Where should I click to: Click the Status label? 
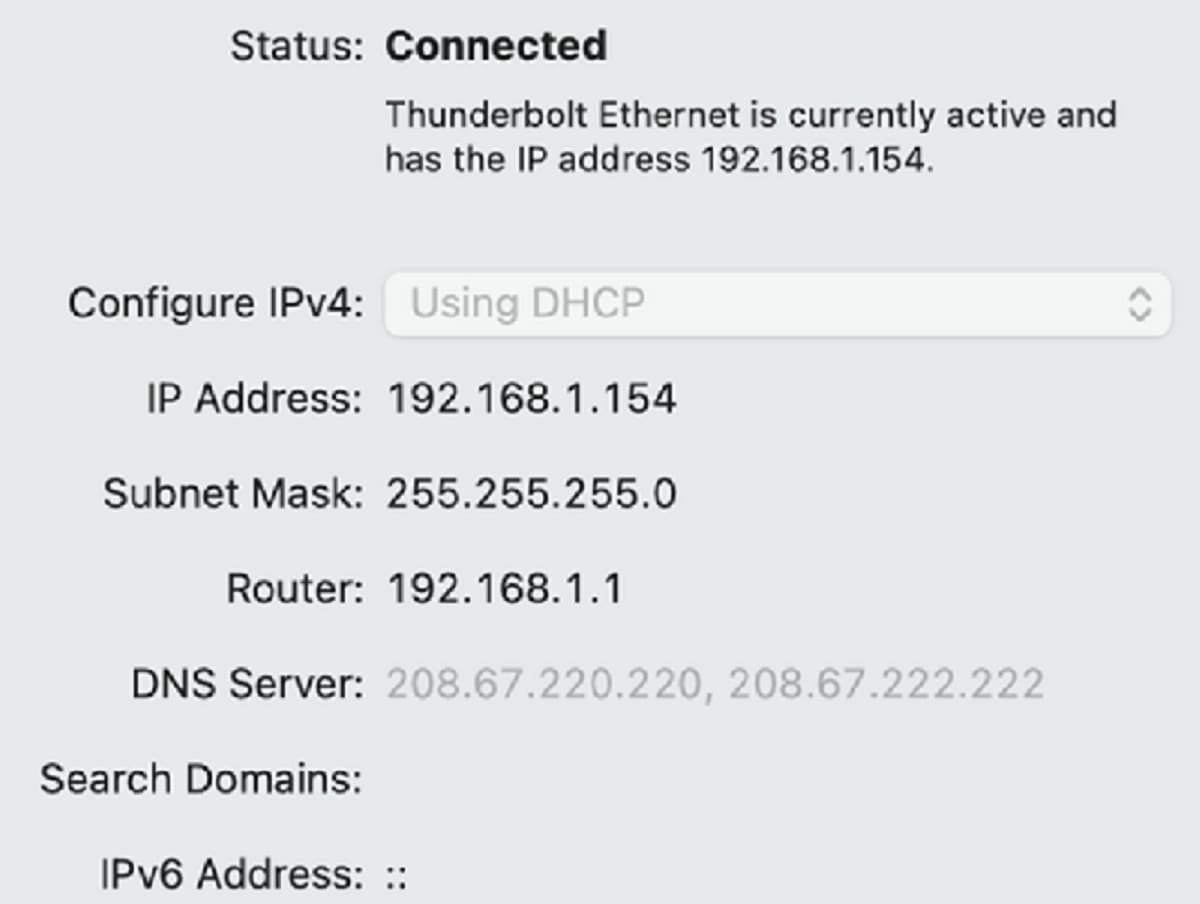tap(294, 46)
